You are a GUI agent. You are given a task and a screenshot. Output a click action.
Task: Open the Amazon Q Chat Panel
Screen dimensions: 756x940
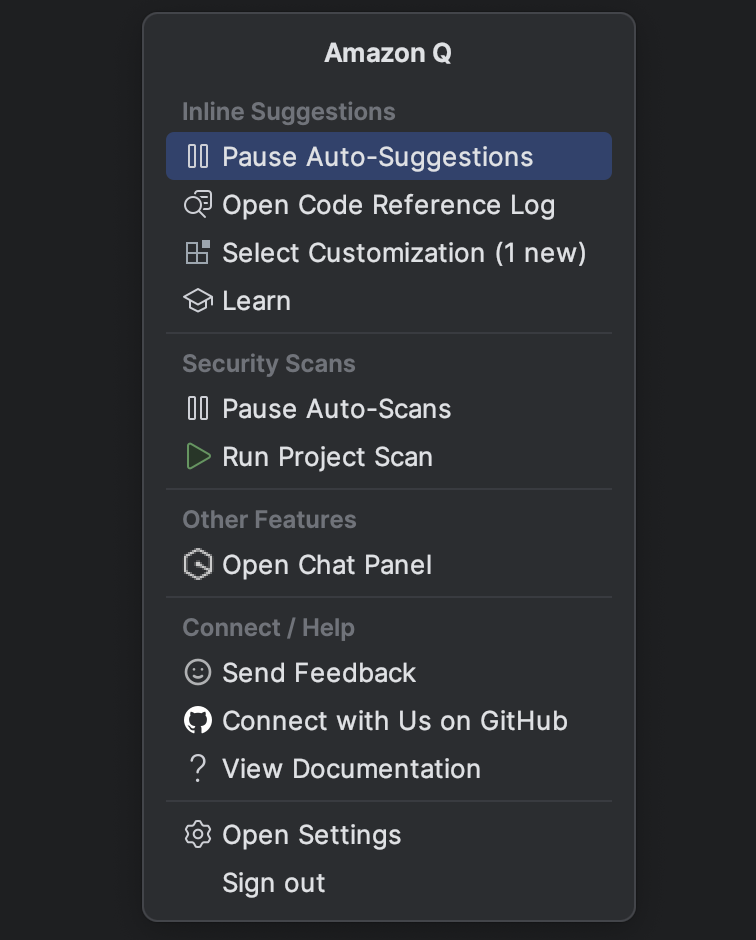pos(327,564)
